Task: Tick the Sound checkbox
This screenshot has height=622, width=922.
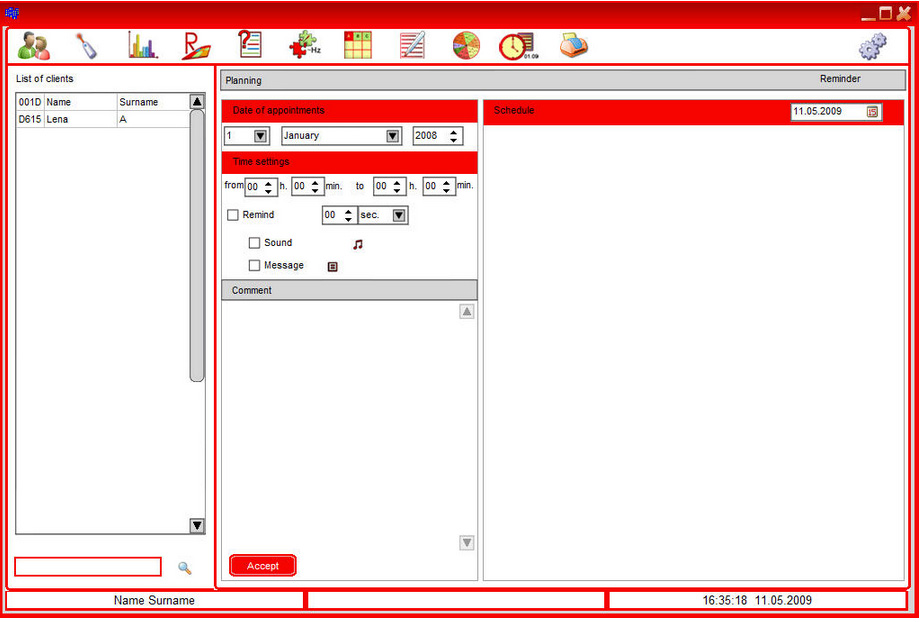Action: [254, 243]
